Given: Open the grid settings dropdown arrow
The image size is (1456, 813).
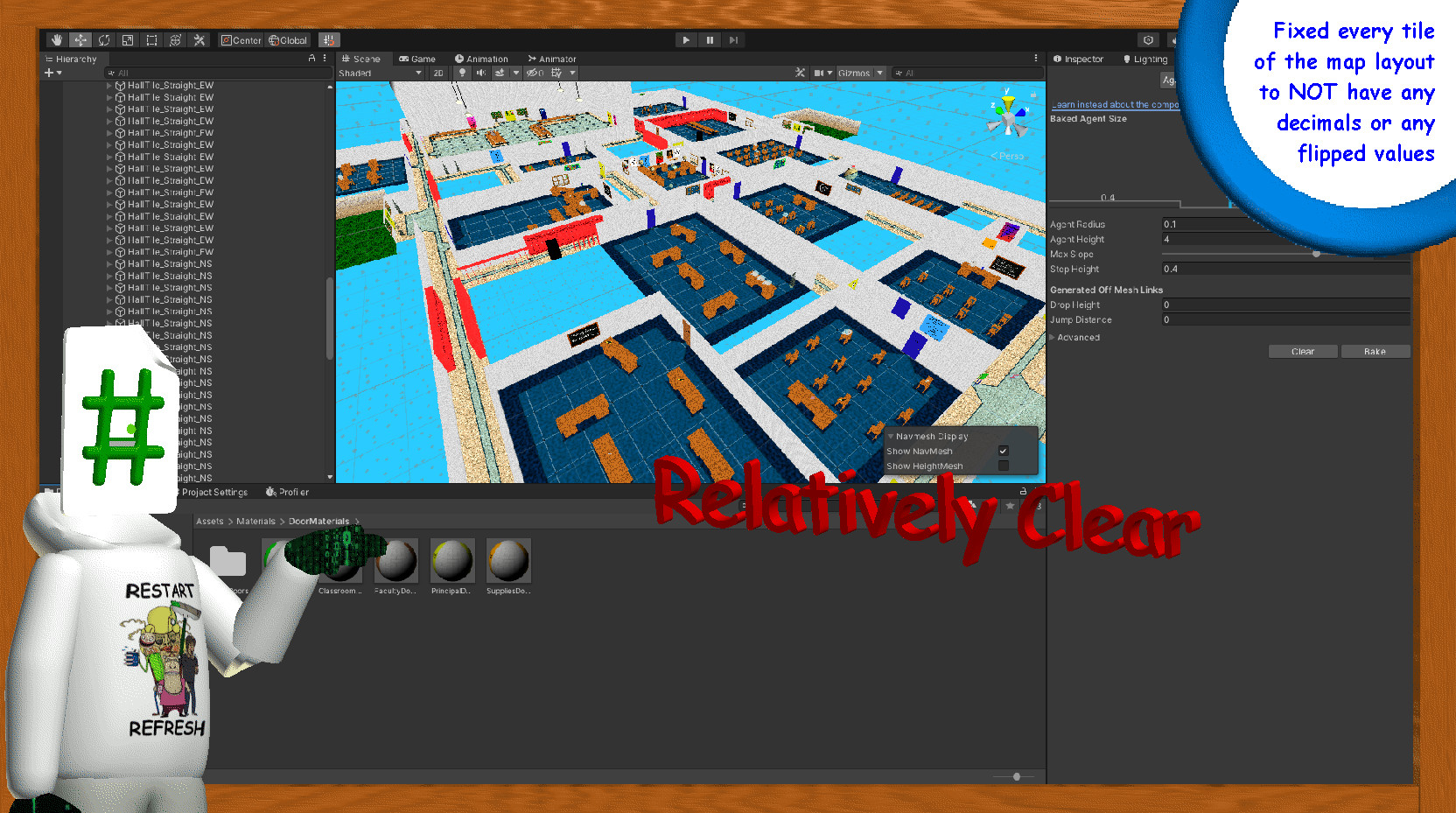Looking at the screenshot, I should coord(573,73).
